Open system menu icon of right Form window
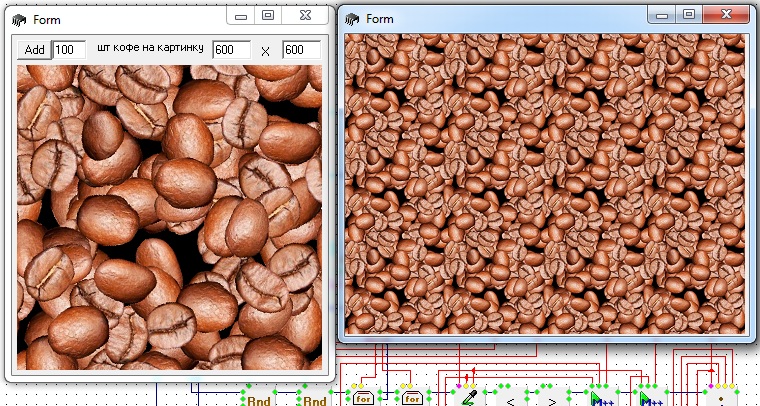This screenshot has width=760, height=406. pos(352,19)
